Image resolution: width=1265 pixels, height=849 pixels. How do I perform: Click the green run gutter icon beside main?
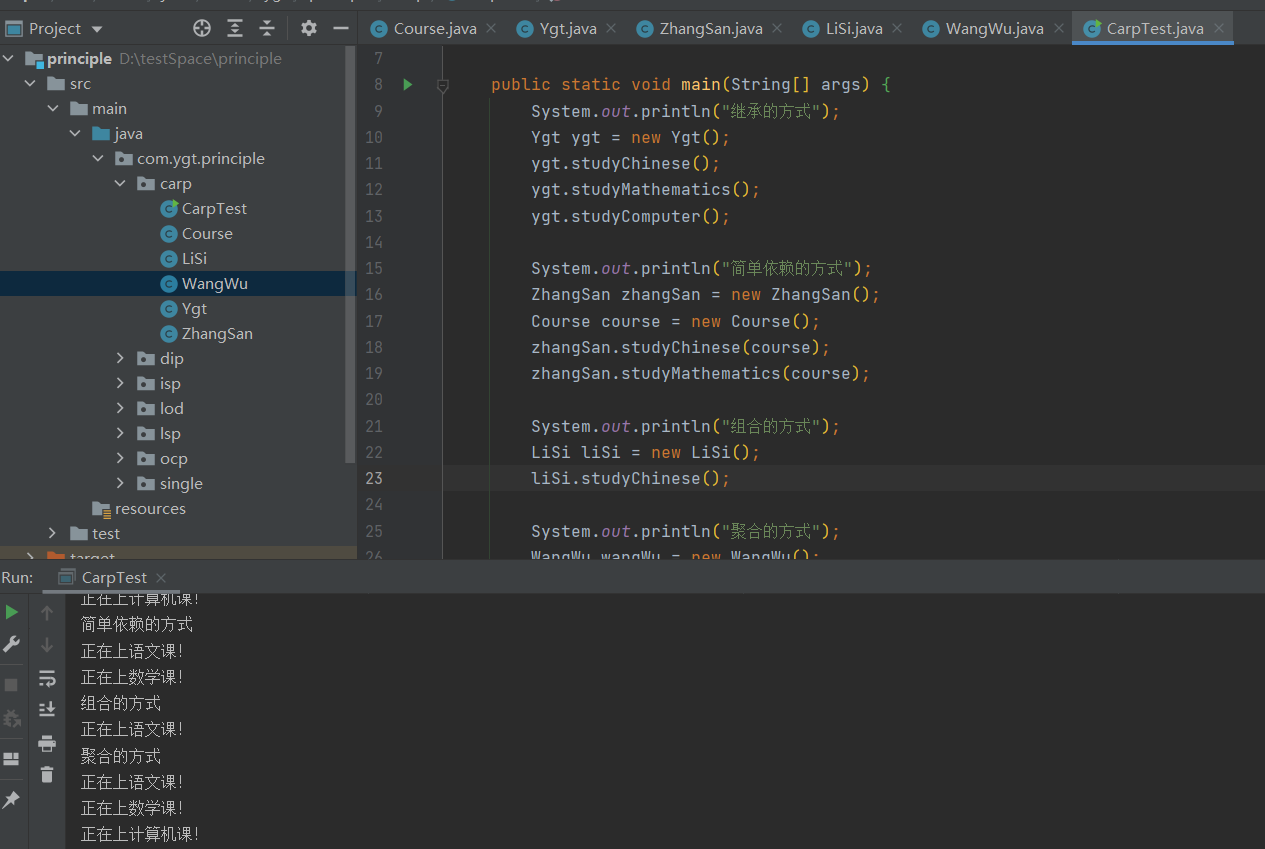(407, 85)
